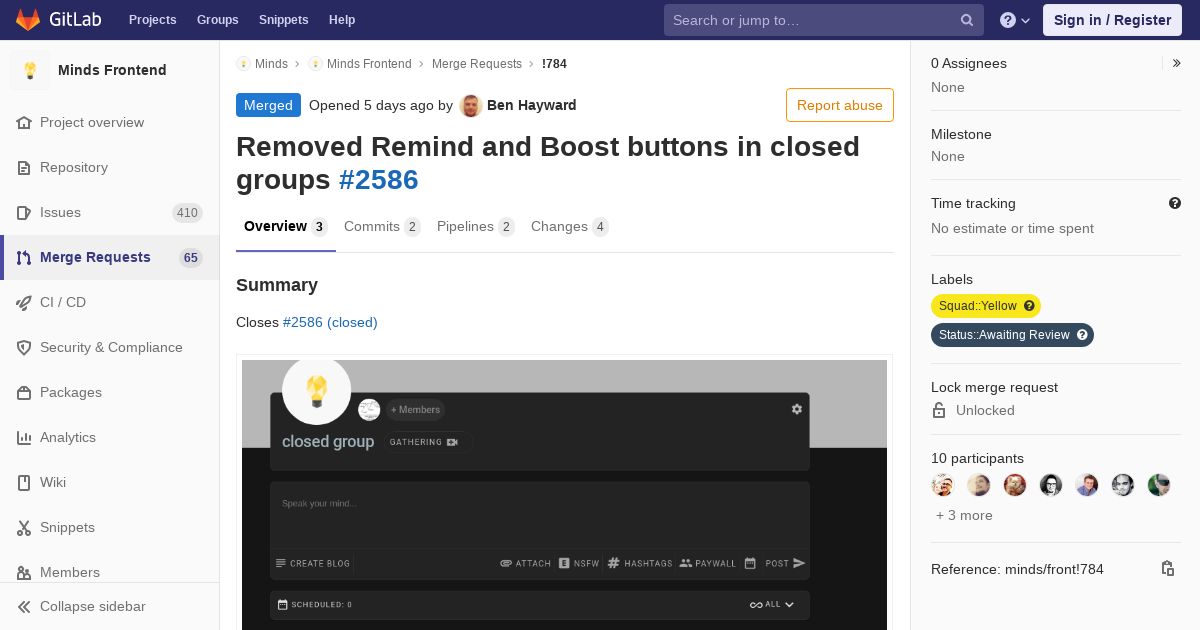
Task: Click the search magnifier icon
Action: pyautogui.click(x=967, y=20)
